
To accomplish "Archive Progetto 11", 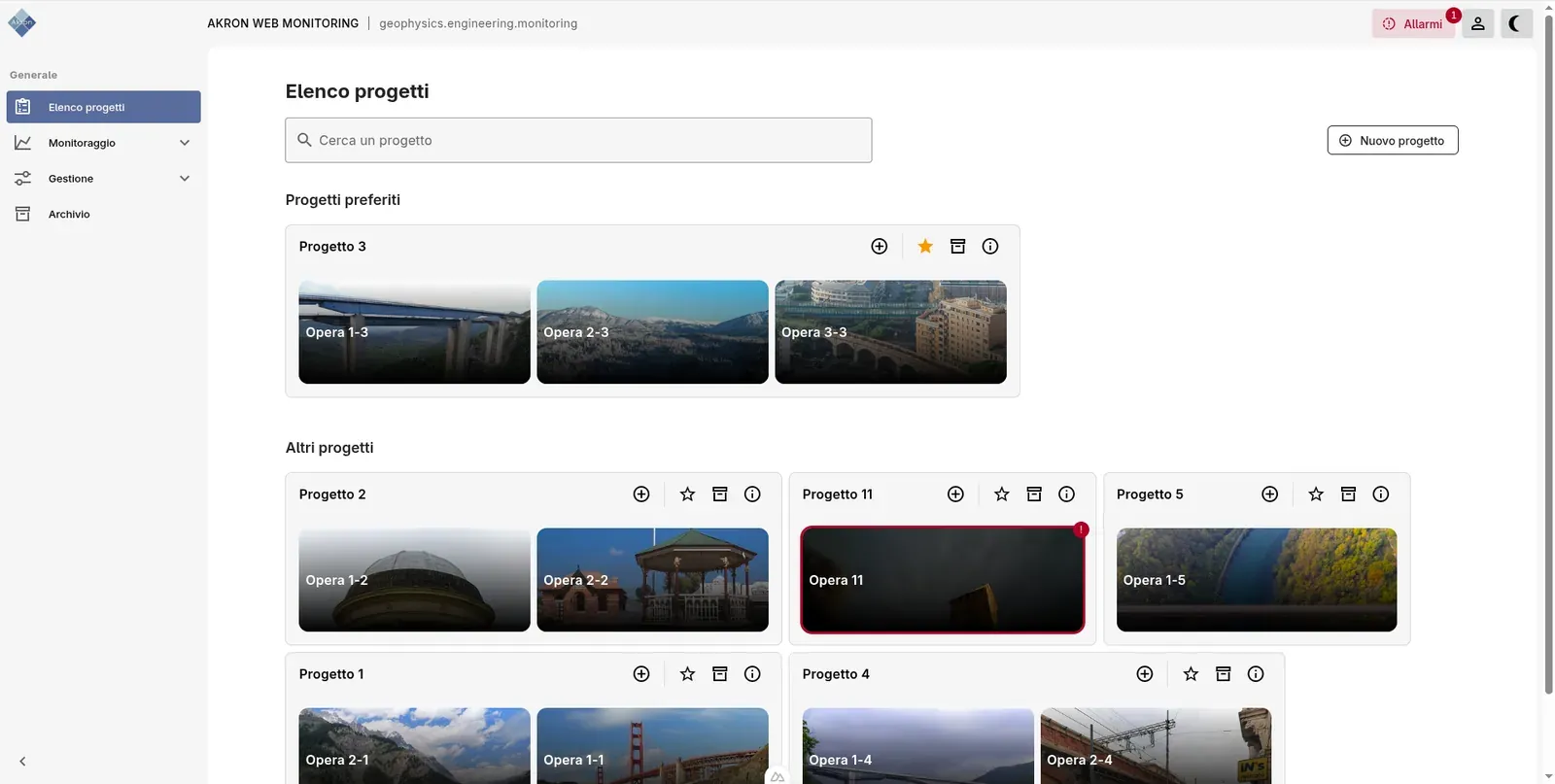I will click(1034, 494).
